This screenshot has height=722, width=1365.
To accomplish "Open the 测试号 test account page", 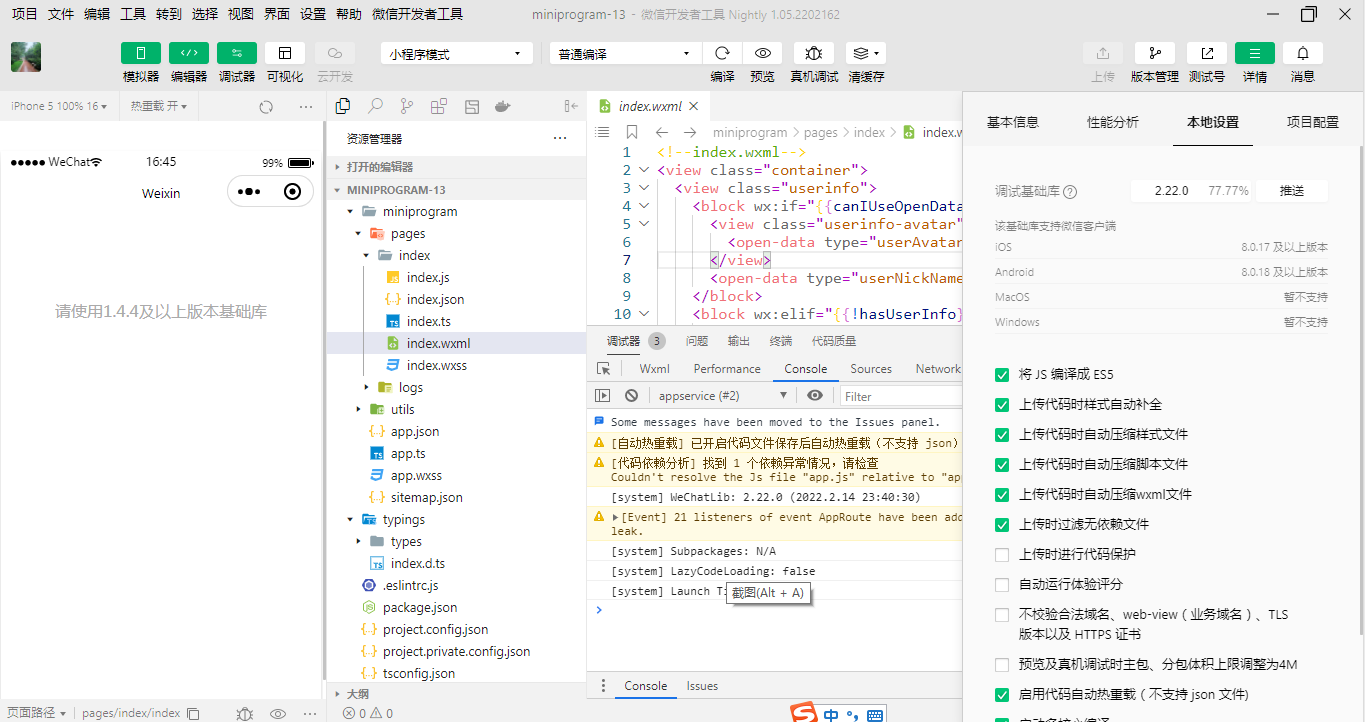I will pyautogui.click(x=1207, y=53).
